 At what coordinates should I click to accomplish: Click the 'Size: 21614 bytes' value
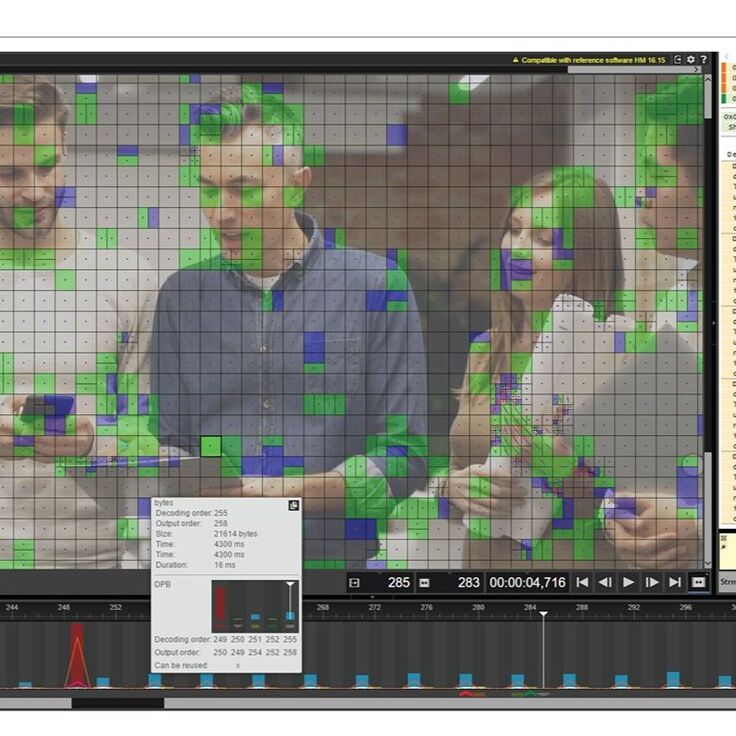point(235,534)
